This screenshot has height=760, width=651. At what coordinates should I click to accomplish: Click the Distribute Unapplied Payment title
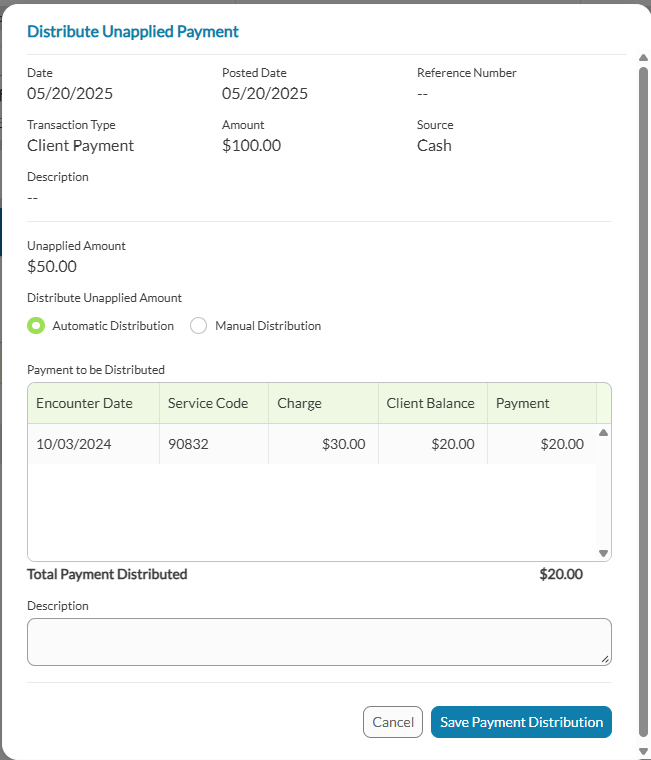pos(133,32)
